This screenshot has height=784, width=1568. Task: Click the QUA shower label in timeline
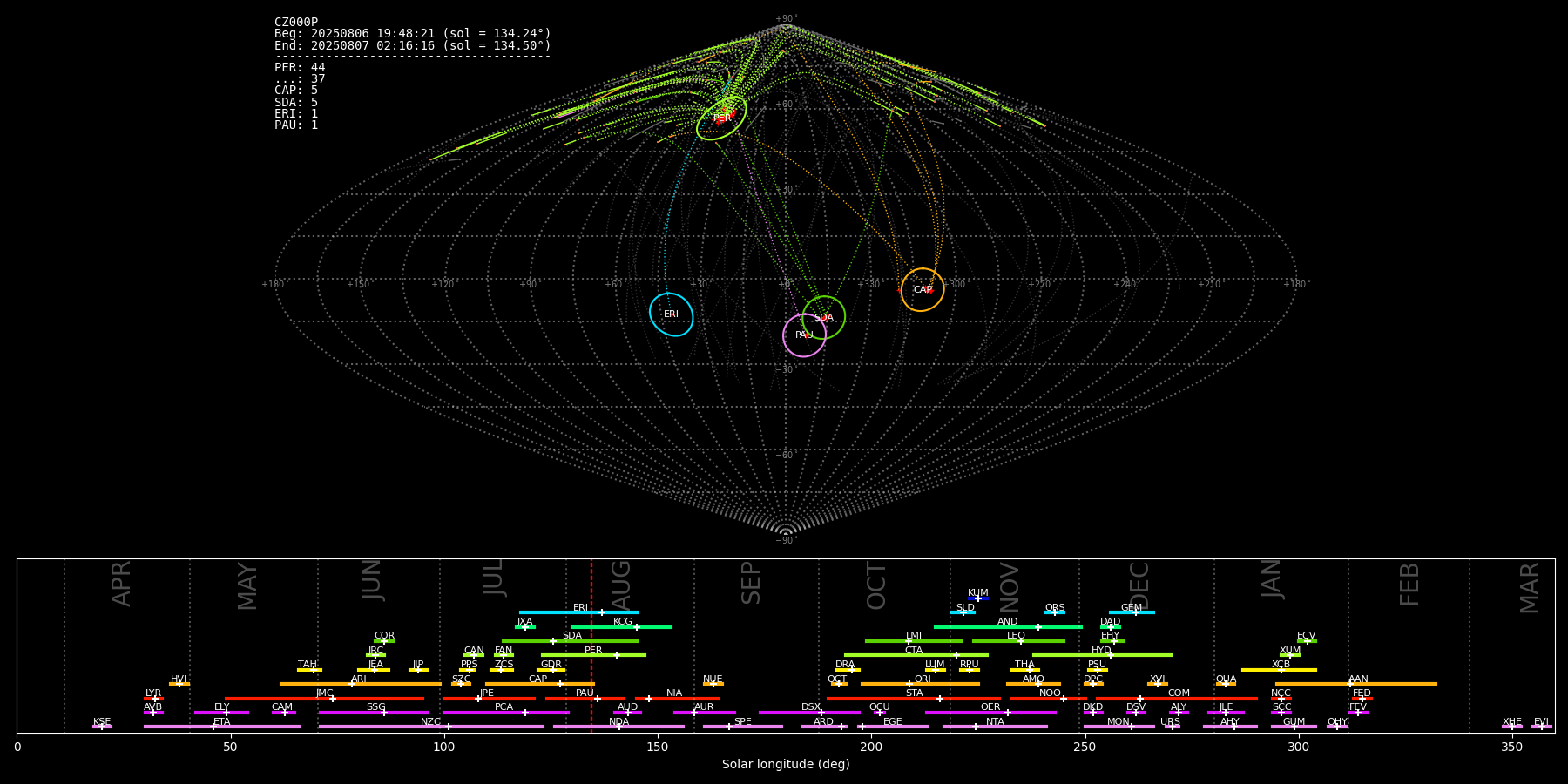1226,679
